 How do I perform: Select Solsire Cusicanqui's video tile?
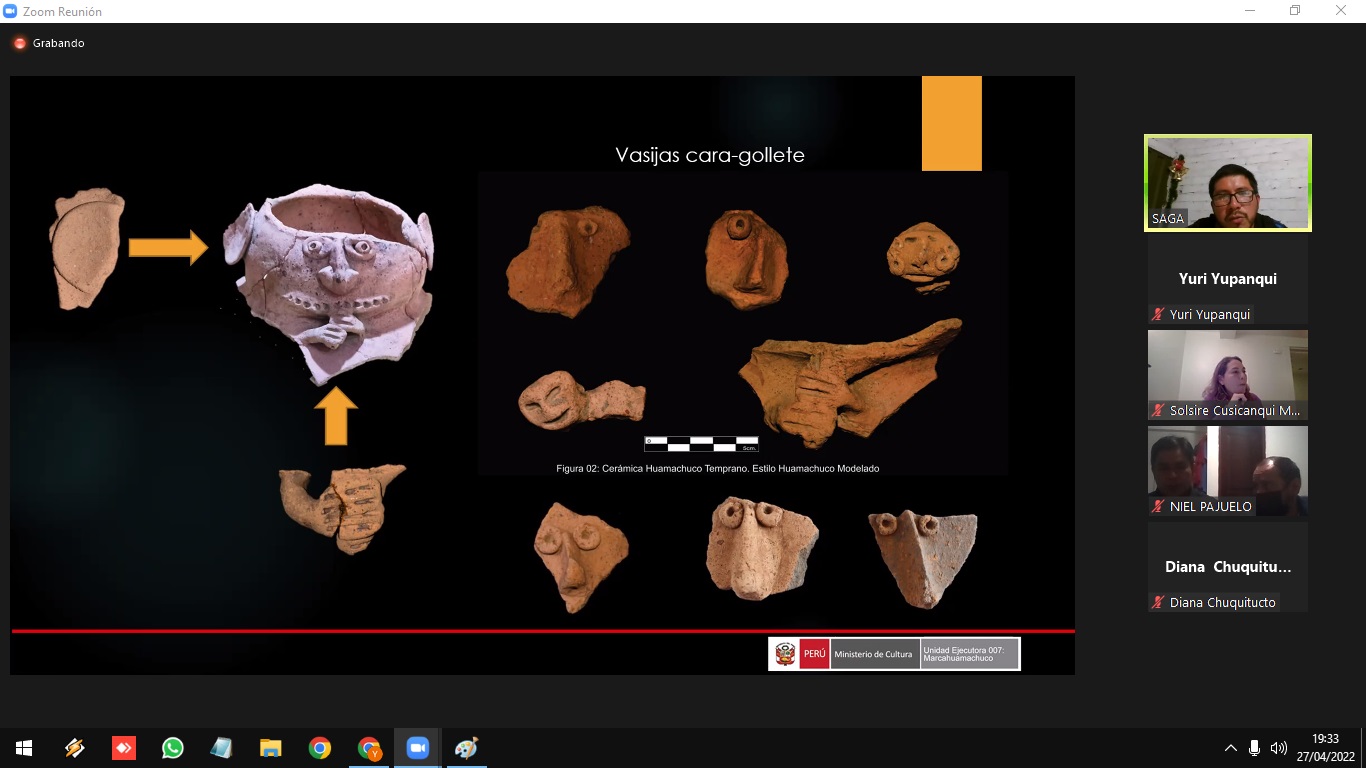(1227, 375)
